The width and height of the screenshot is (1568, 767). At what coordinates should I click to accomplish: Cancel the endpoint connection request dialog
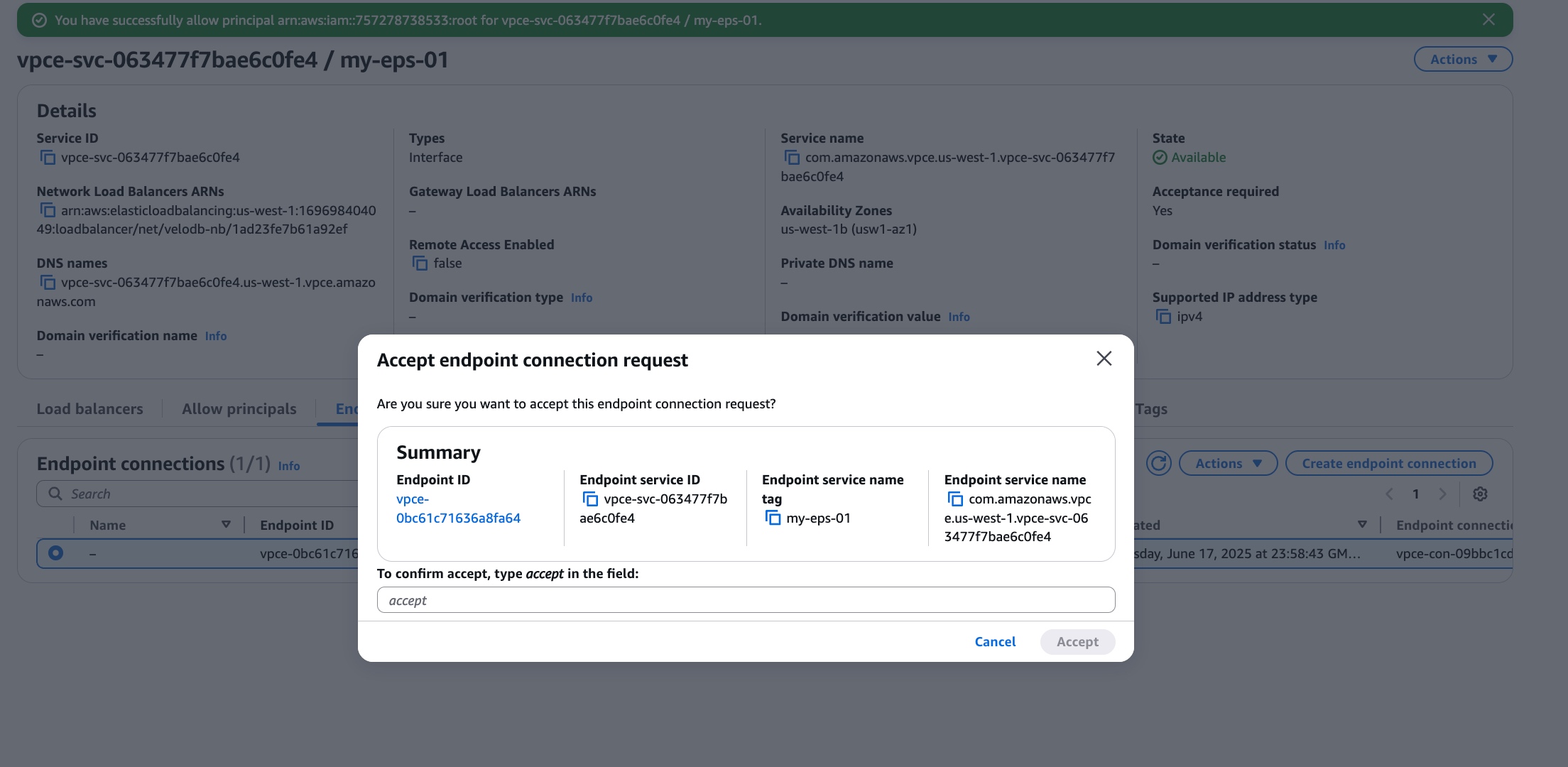tap(995, 641)
